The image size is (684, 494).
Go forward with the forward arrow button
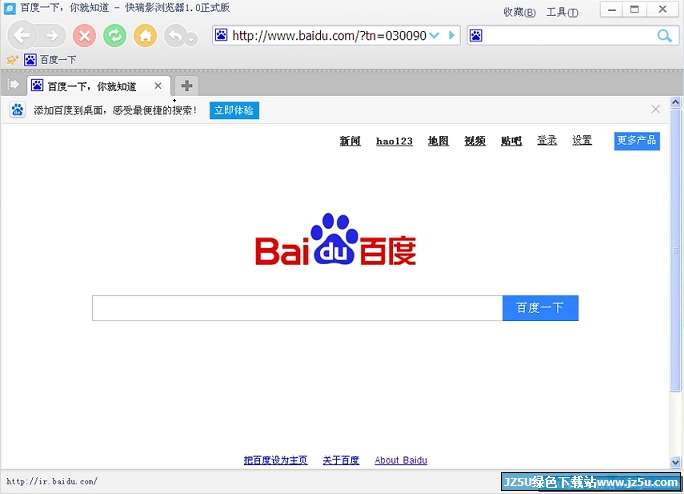(x=52, y=36)
